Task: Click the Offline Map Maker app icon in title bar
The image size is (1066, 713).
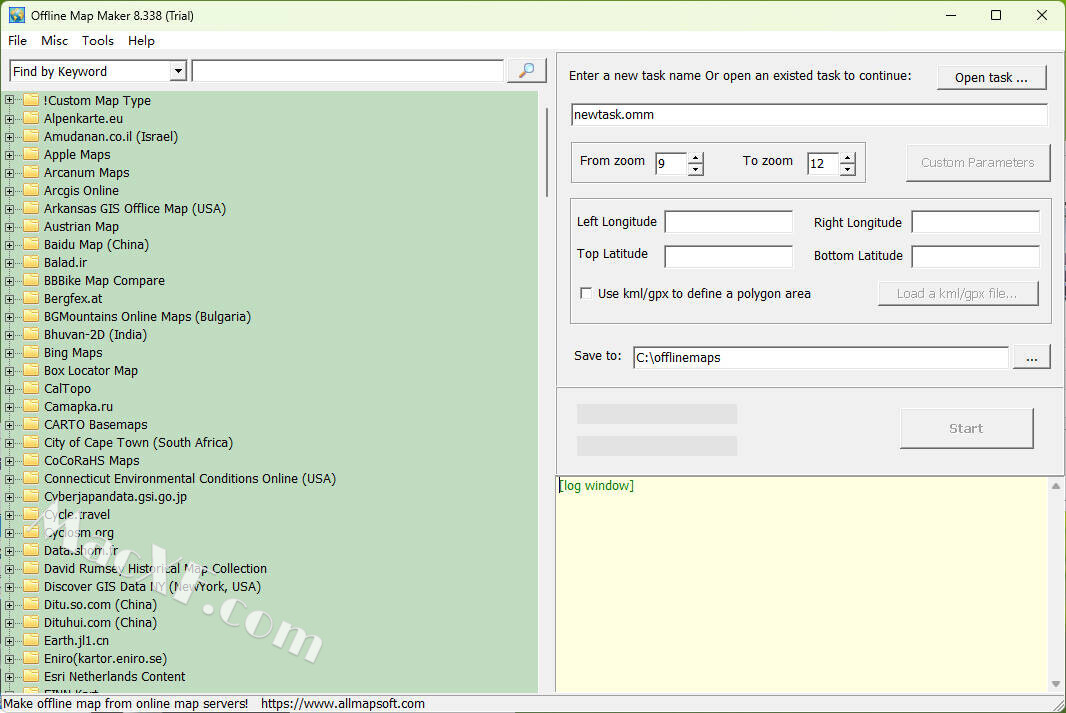Action: (16, 15)
